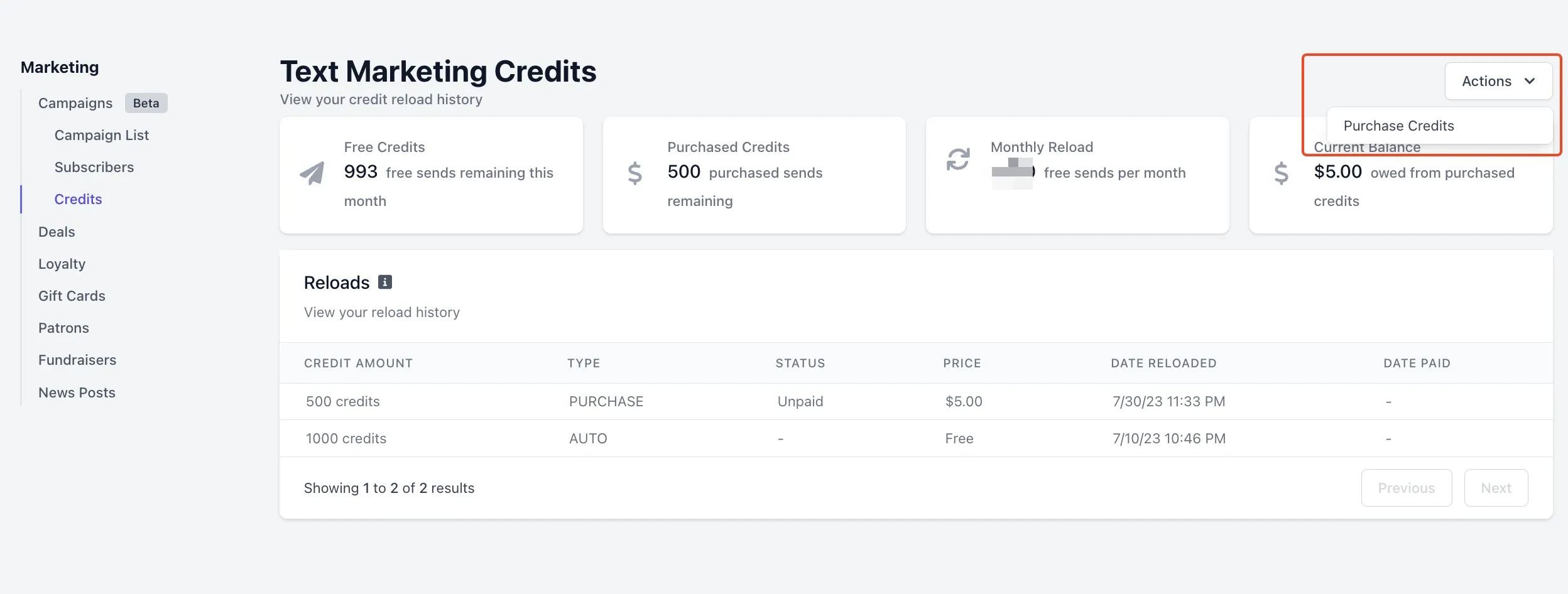The height and width of the screenshot is (594, 1568).
Task: Click the 500 credits PURCHASE row
Action: (916, 401)
